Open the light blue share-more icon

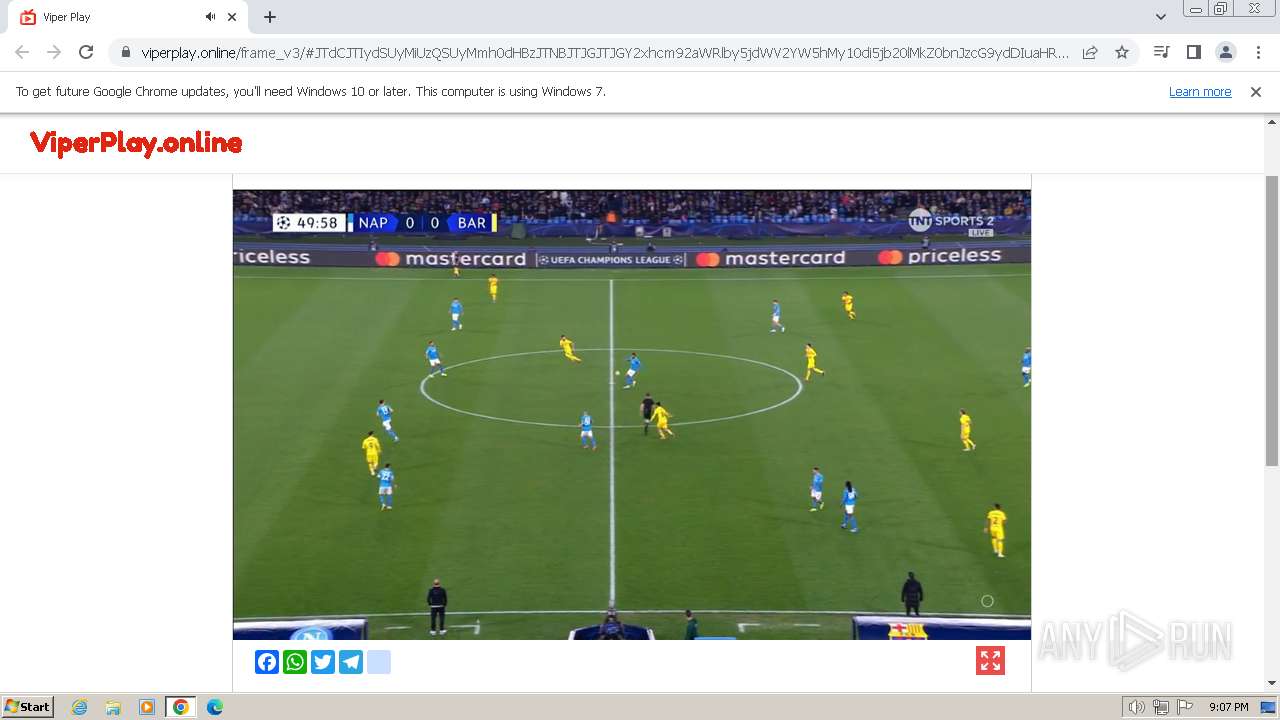point(379,662)
